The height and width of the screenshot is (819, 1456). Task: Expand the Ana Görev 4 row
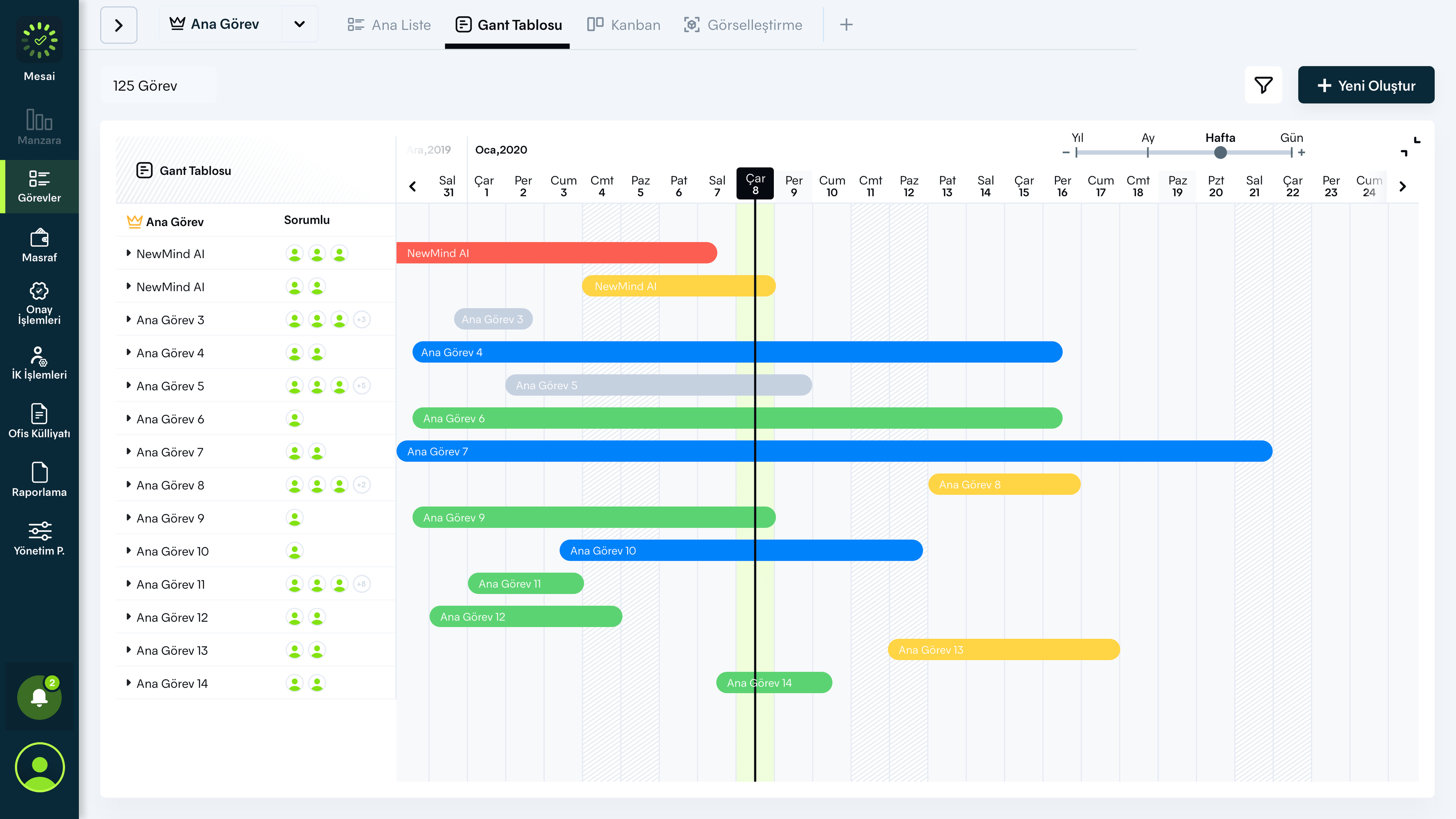point(129,352)
